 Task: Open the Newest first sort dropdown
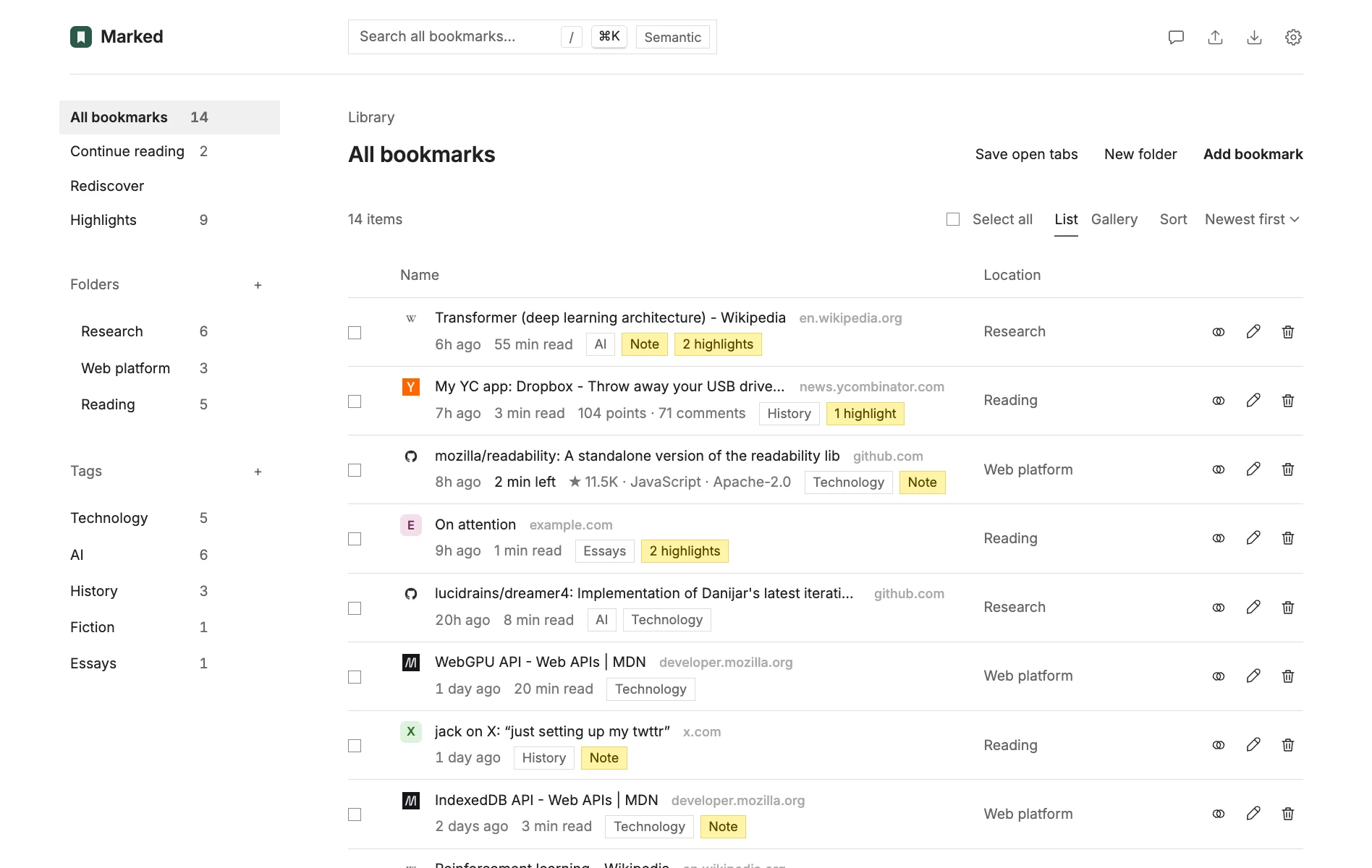click(1252, 219)
